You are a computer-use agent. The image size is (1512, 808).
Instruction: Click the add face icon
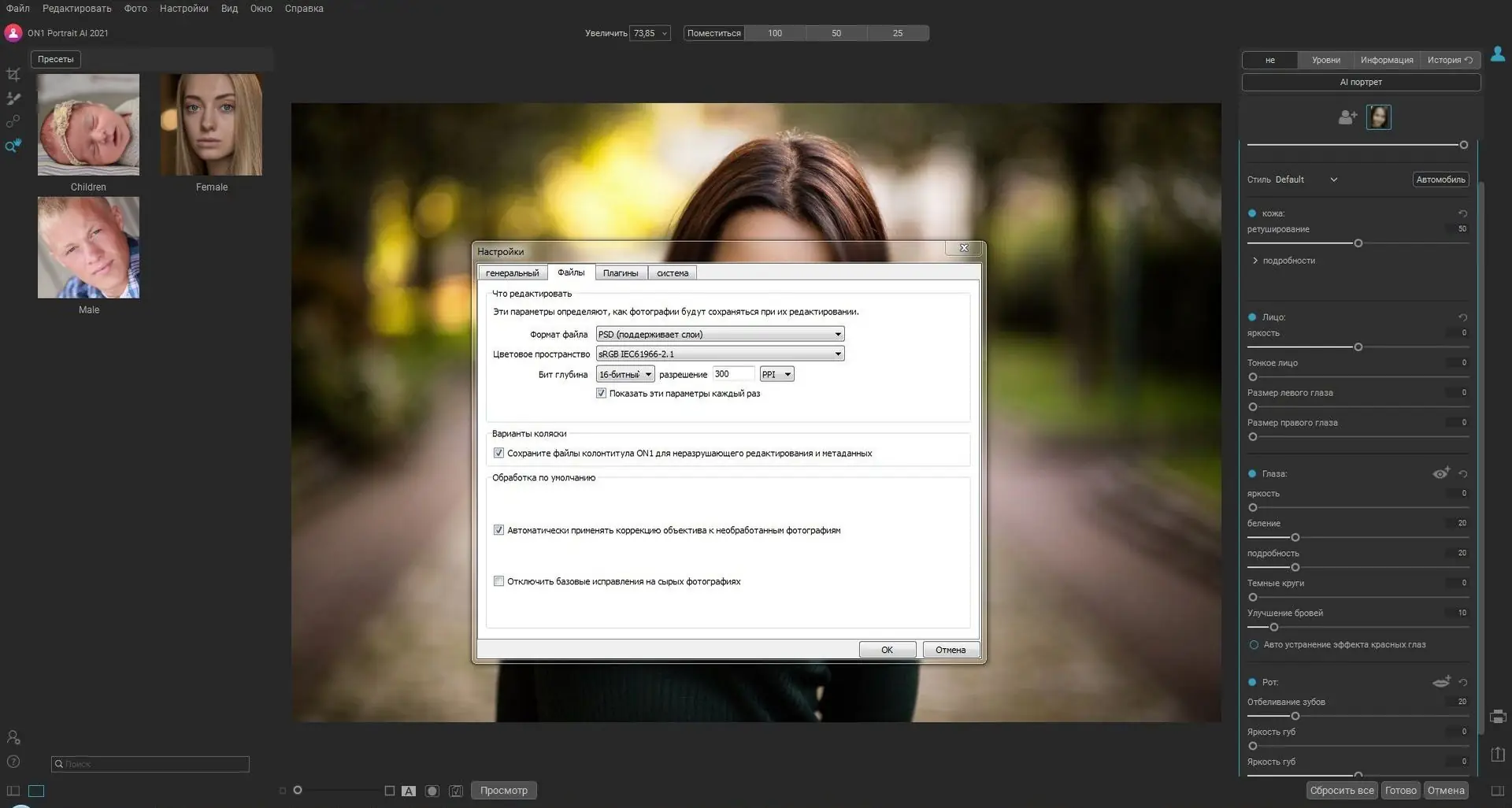[1347, 117]
